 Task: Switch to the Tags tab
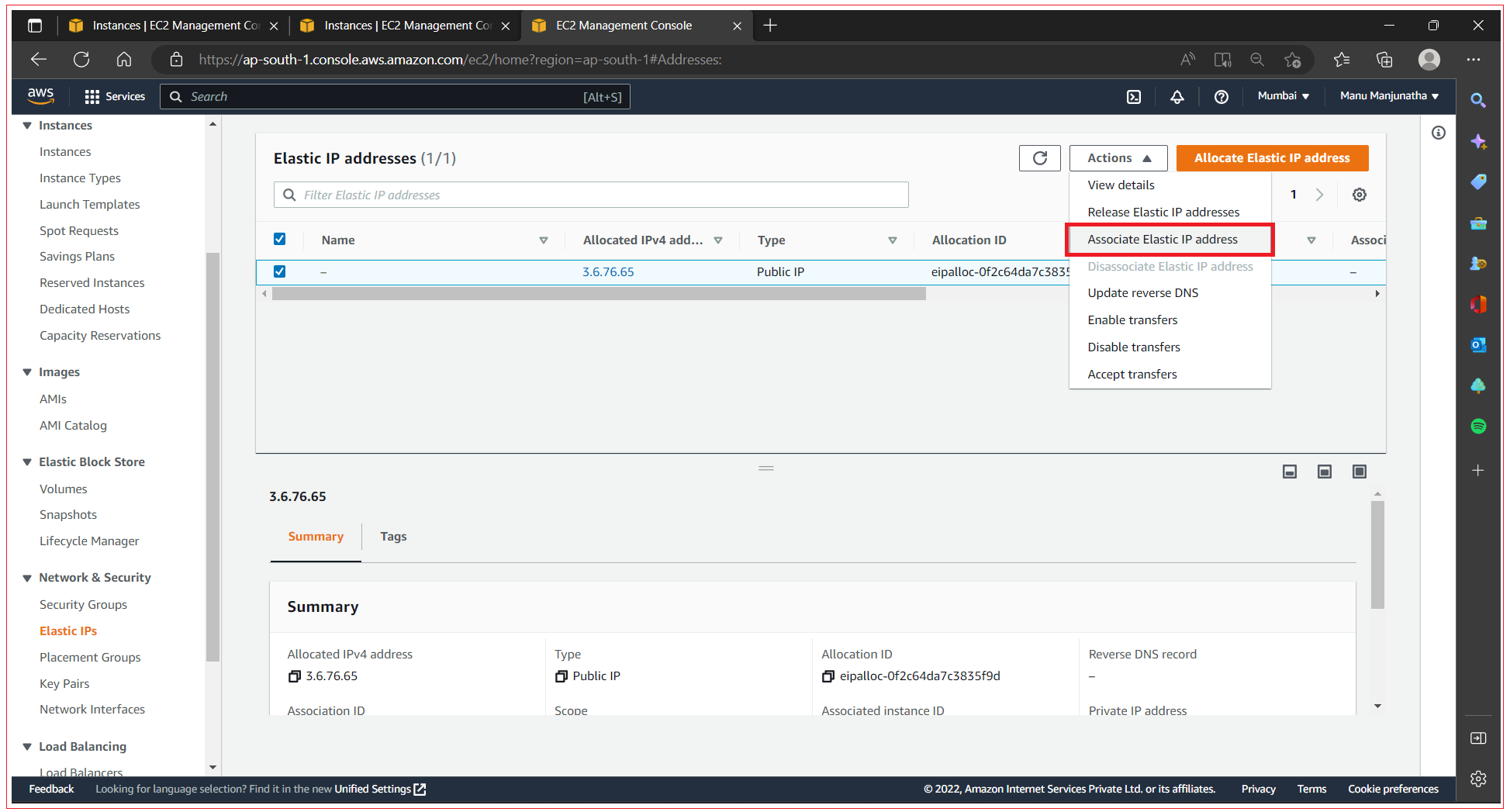pyautogui.click(x=393, y=537)
